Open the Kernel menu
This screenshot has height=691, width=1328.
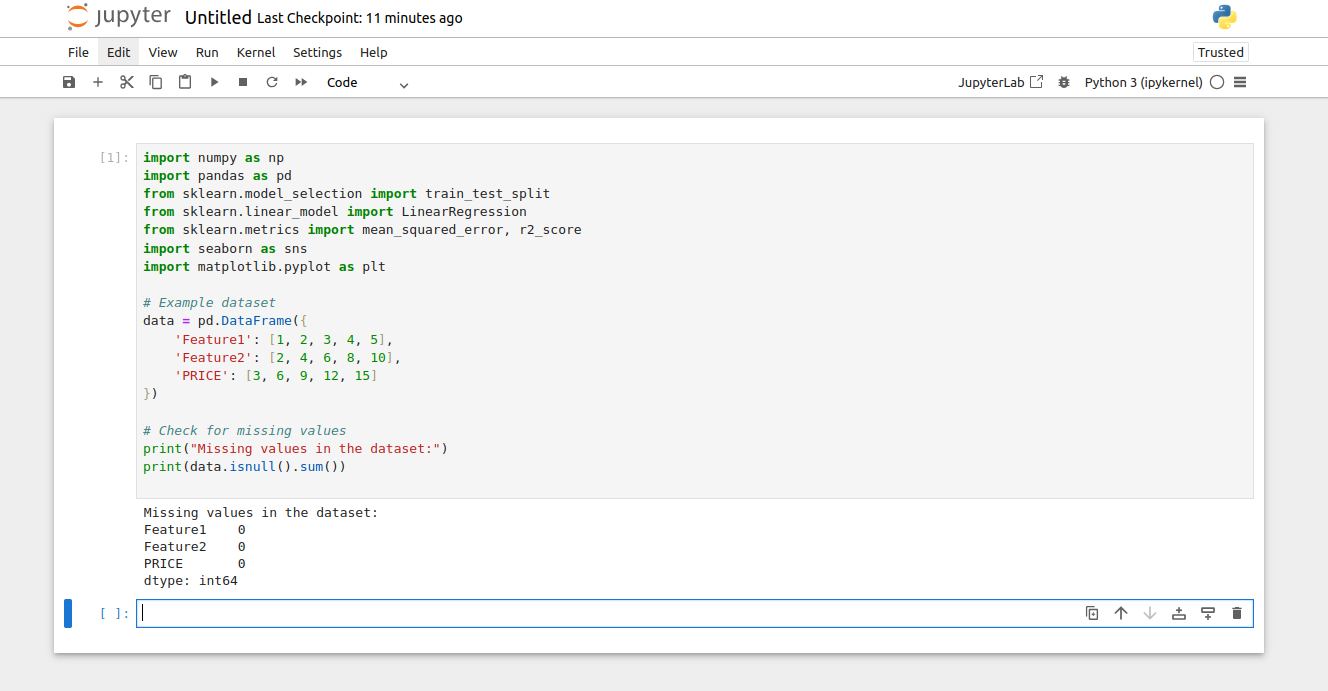(x=256, y=52)
